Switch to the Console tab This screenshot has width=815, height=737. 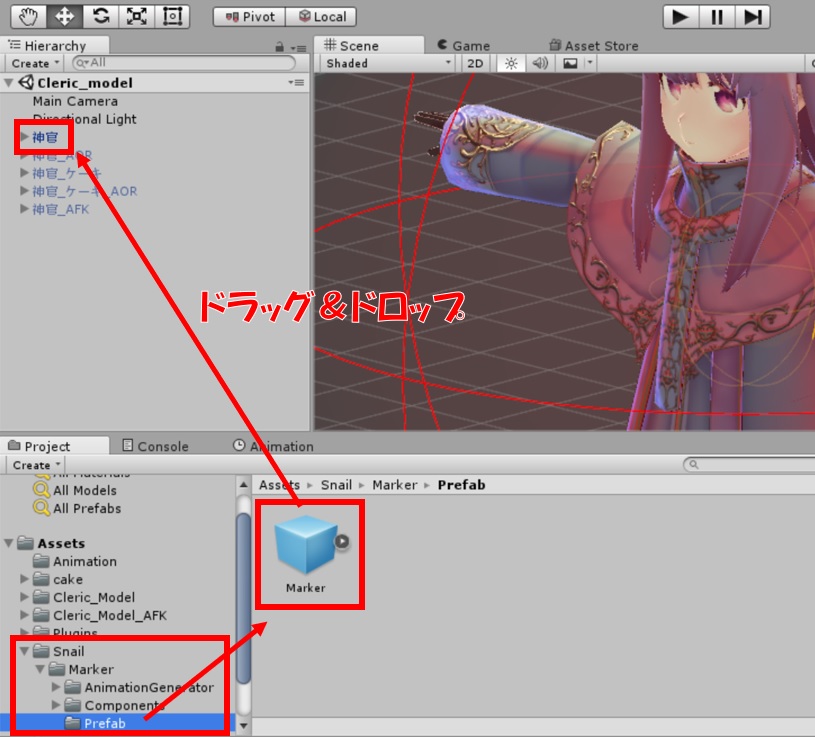154,446
